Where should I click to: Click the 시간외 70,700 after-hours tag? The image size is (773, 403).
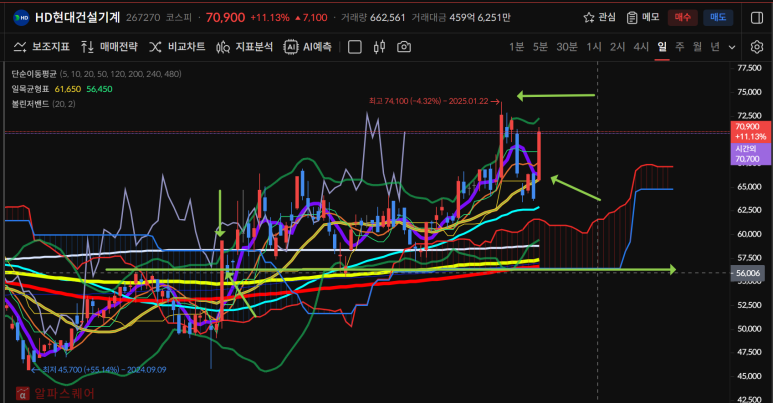pos(750,154)
